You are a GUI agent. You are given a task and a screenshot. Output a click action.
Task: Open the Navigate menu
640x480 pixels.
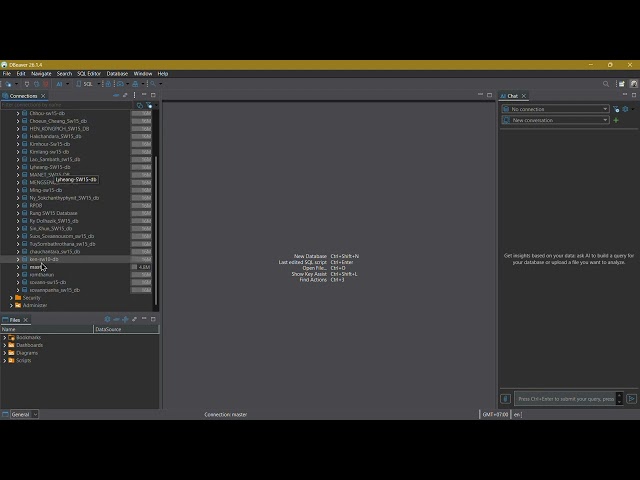point(41,74)
